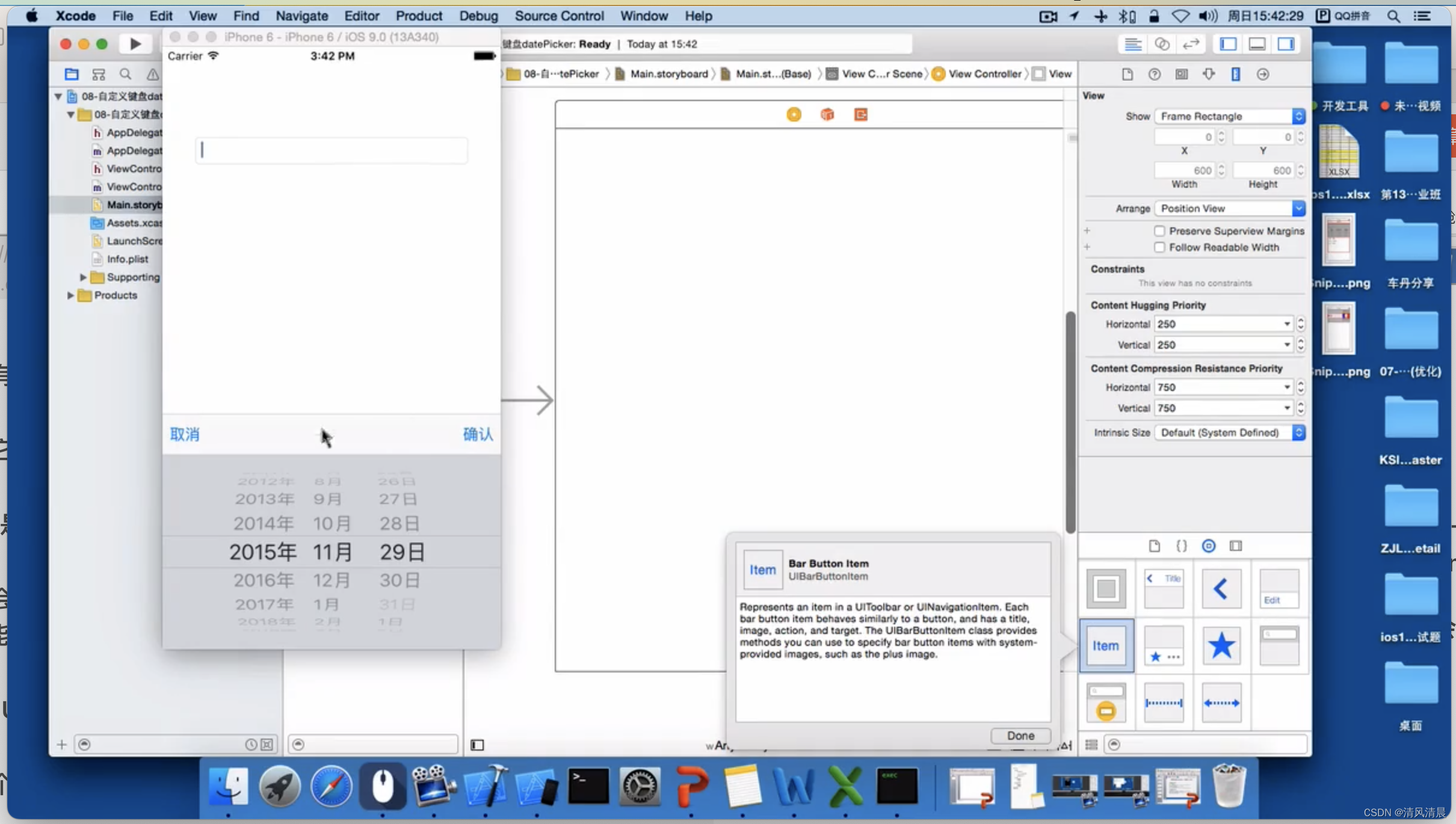Screen dimensions: 1456x824
Task: Show the Size inspector ruler icon
Action: pyautogui.click(x=1236, y=74)
